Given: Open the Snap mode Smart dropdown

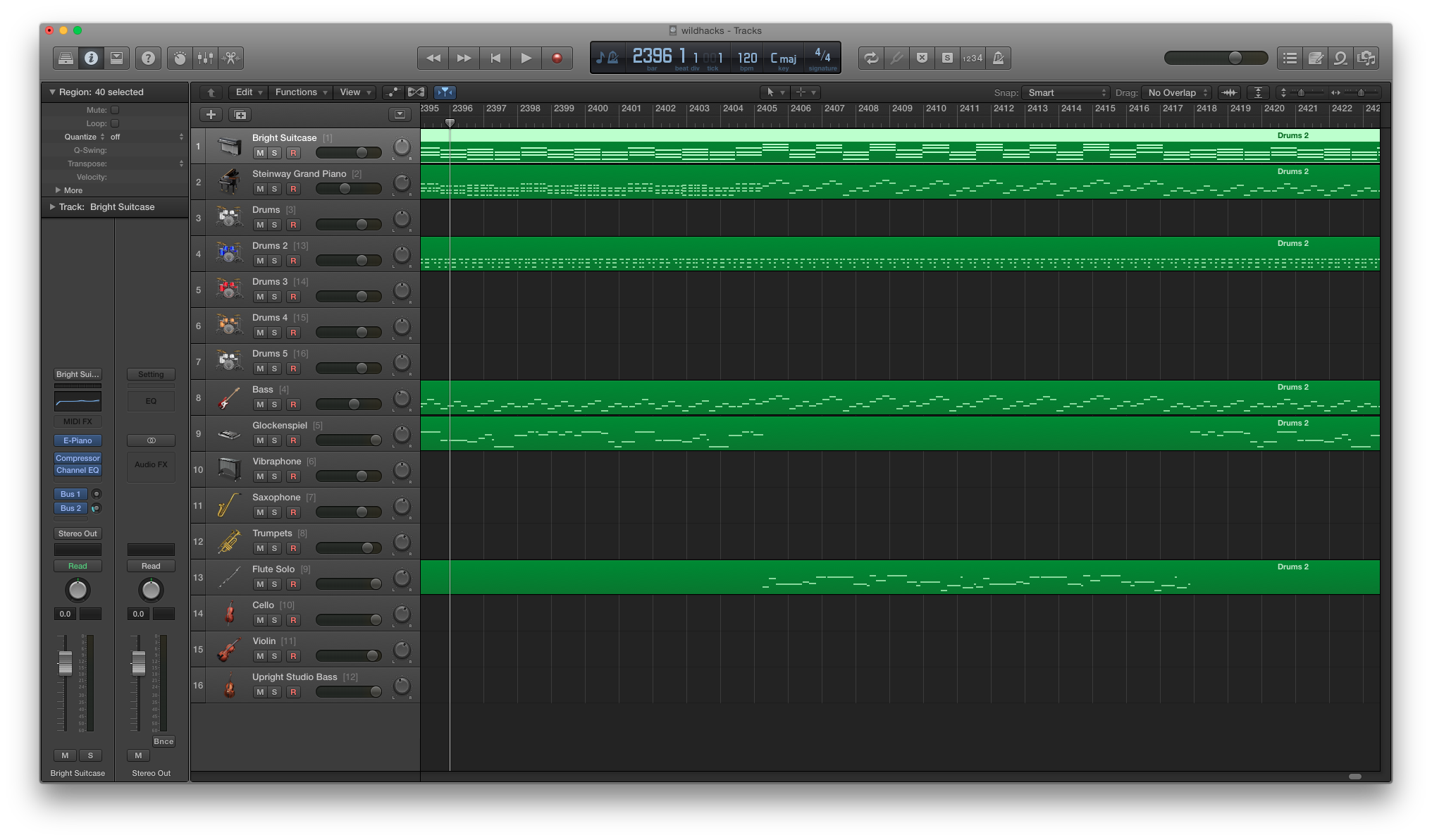Looking at the screenshot, I should tap(1063, 92).
